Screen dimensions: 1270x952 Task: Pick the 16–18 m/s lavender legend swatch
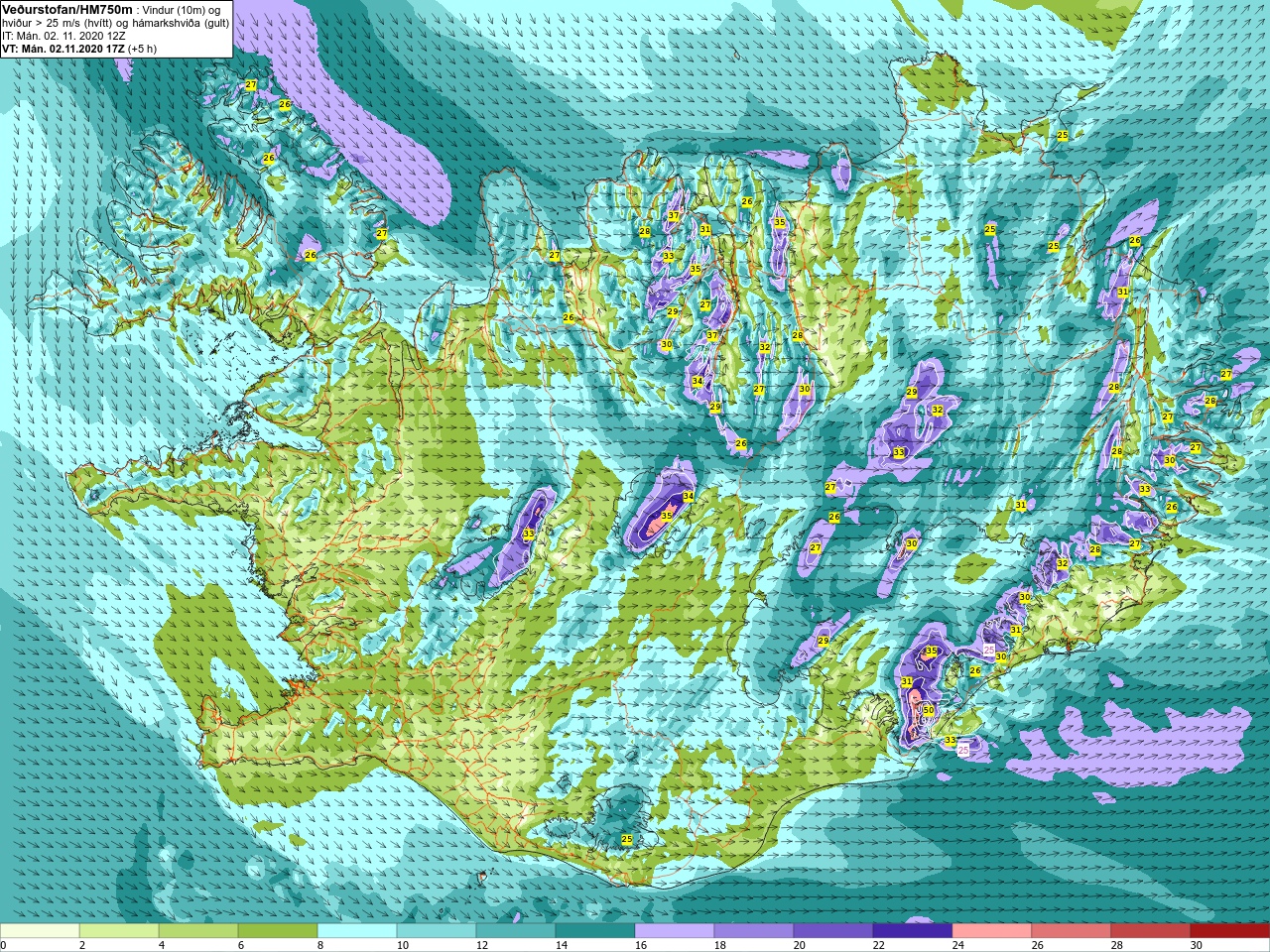click(x=675, y=931)
